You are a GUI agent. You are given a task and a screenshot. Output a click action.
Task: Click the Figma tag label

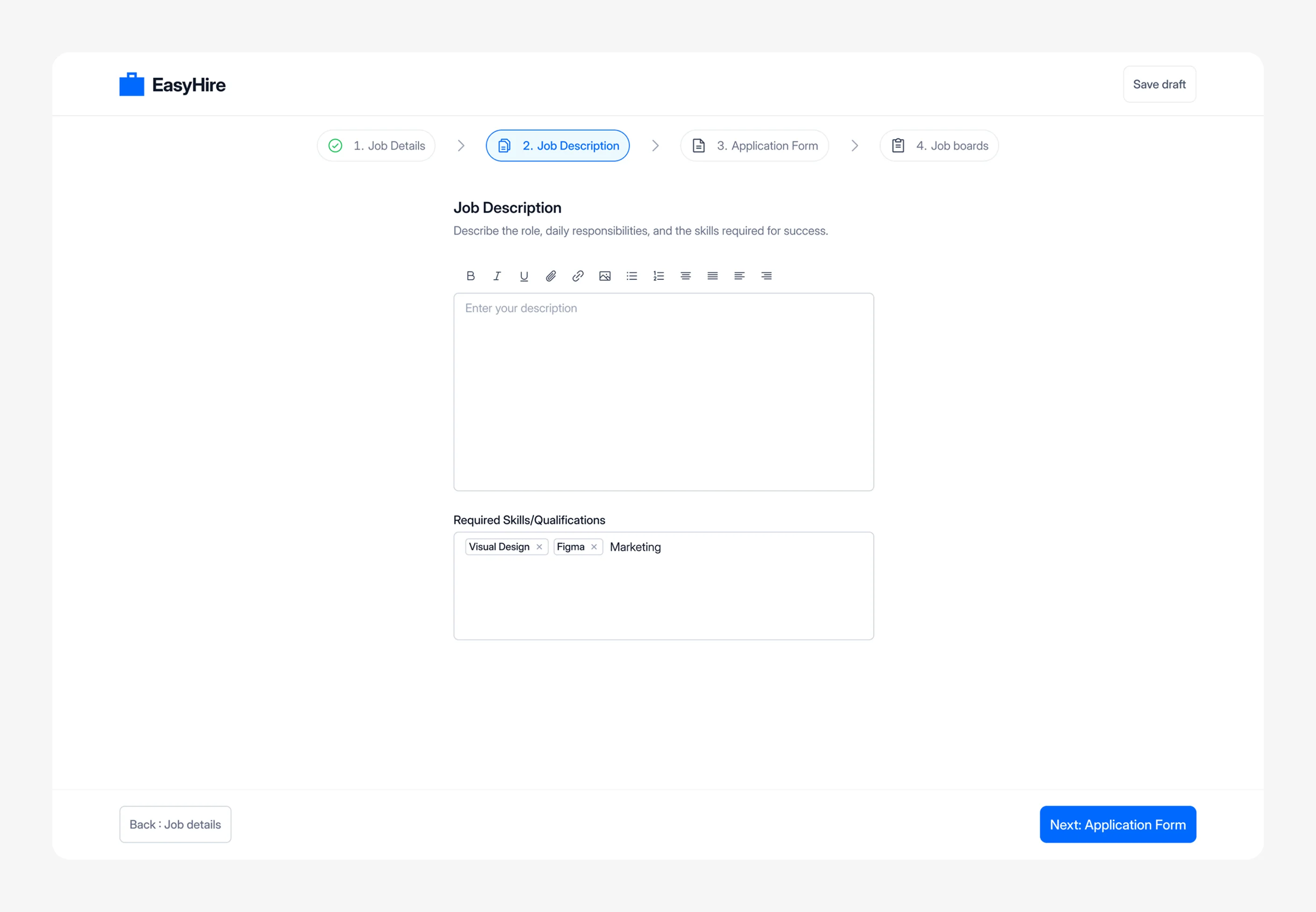(x=570, y=547)
